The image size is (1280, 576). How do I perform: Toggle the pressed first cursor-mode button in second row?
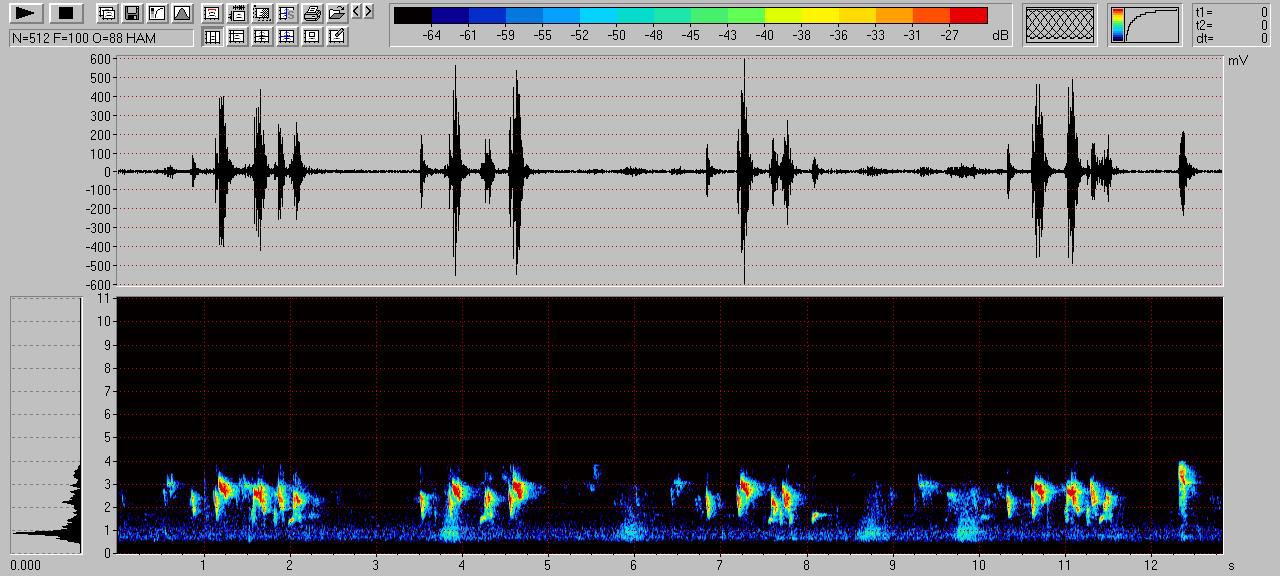212,36
